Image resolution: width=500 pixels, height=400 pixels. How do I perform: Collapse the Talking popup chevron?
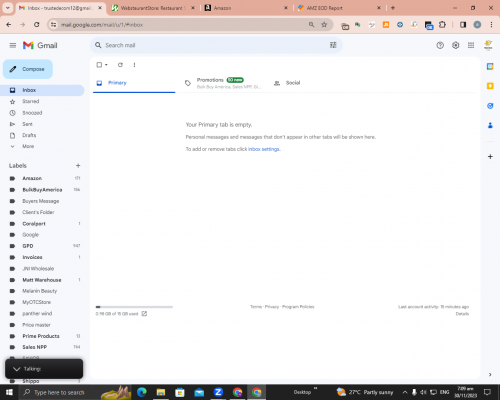pyautogui.click(x=17, y=369)
